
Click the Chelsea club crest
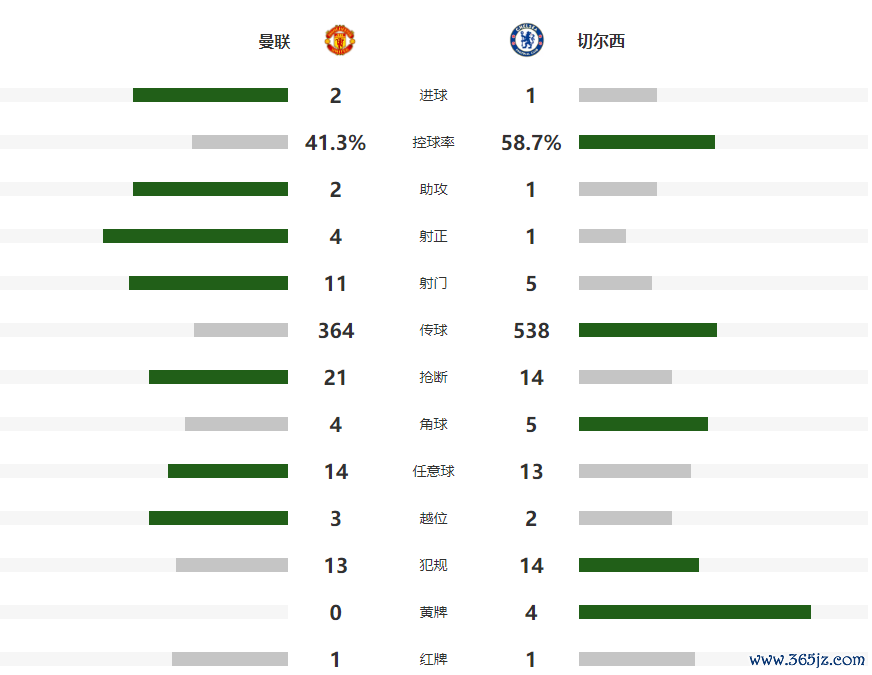coord(526,41)
